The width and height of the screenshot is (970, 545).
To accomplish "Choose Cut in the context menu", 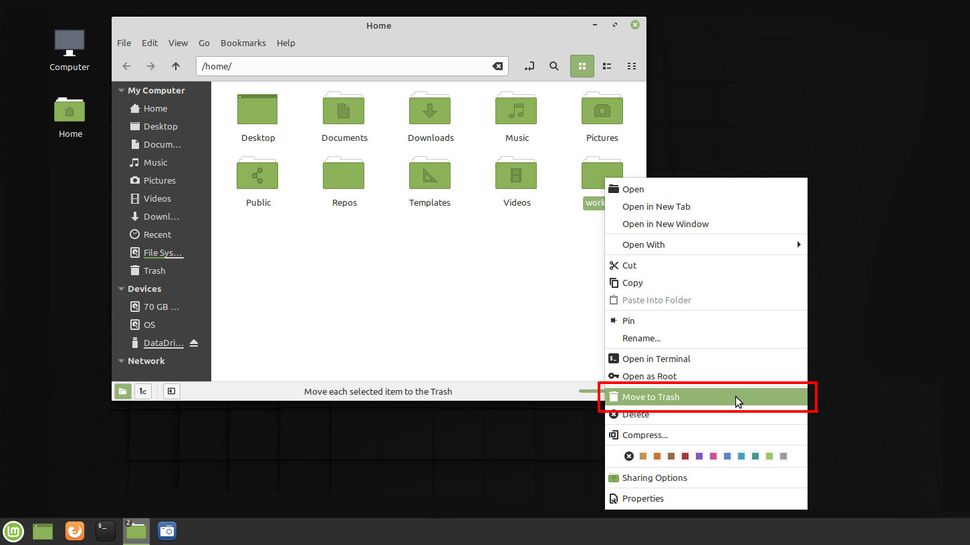I will point(706,265).
